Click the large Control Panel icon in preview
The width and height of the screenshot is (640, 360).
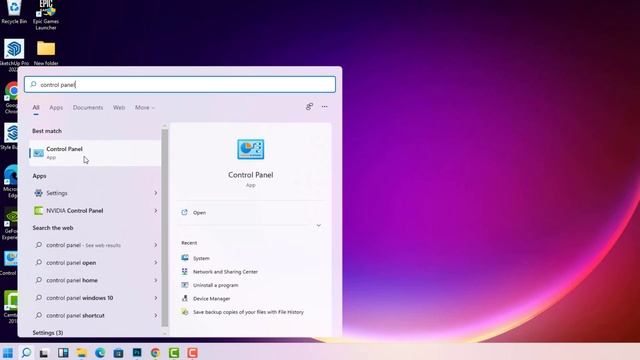(251, 149)
